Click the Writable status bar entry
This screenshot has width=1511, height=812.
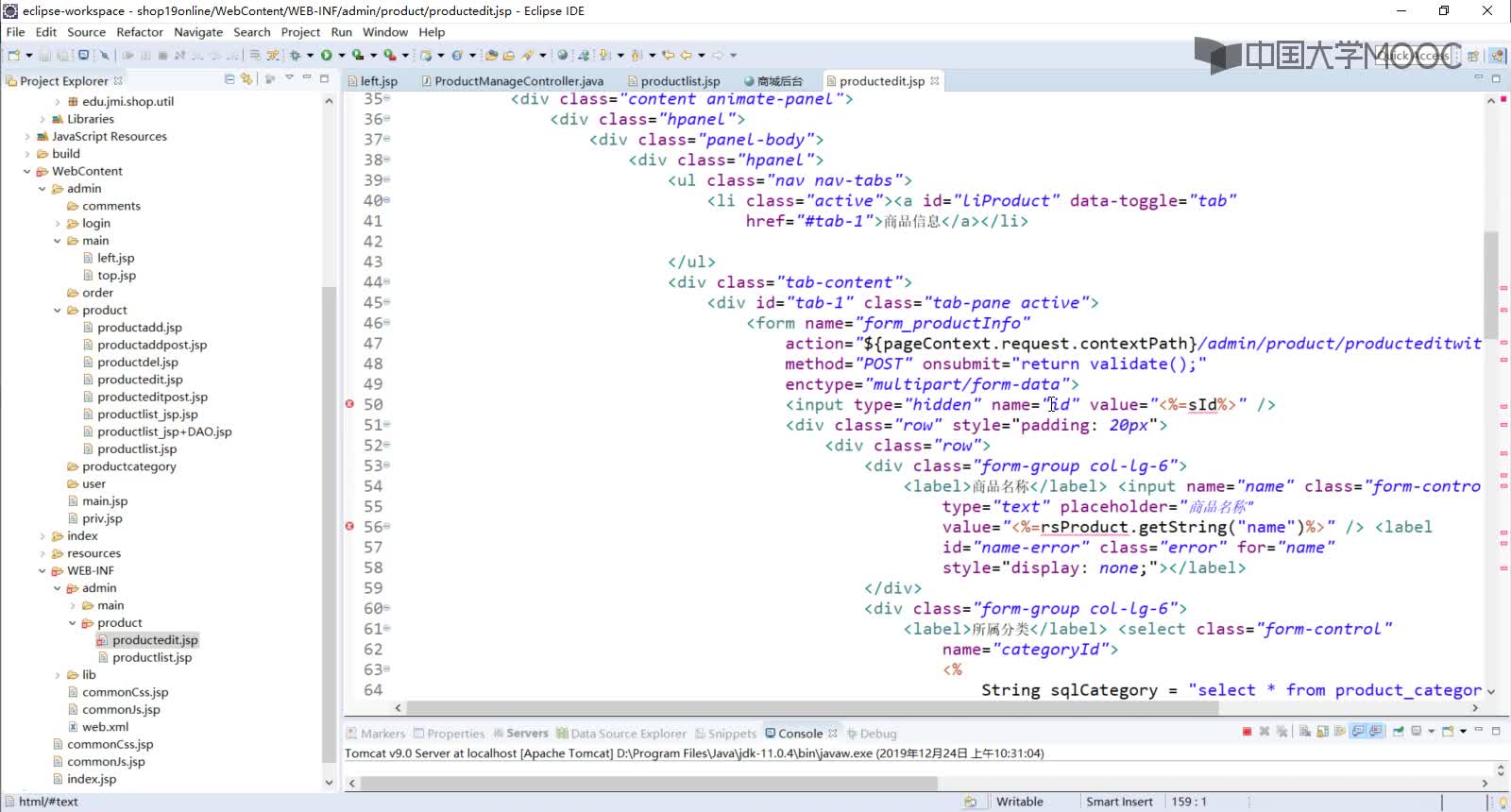click(1020, 802)
